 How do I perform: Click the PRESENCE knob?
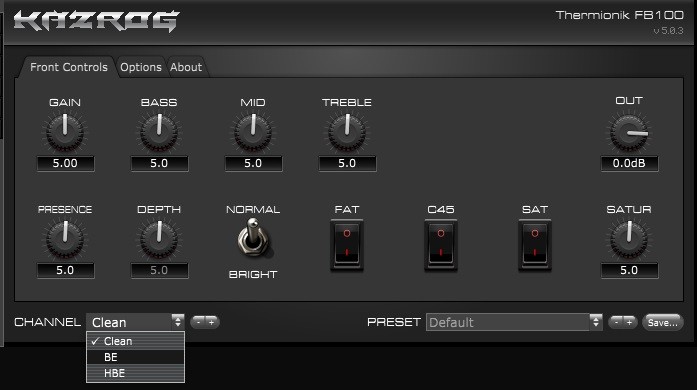[65, 239]
